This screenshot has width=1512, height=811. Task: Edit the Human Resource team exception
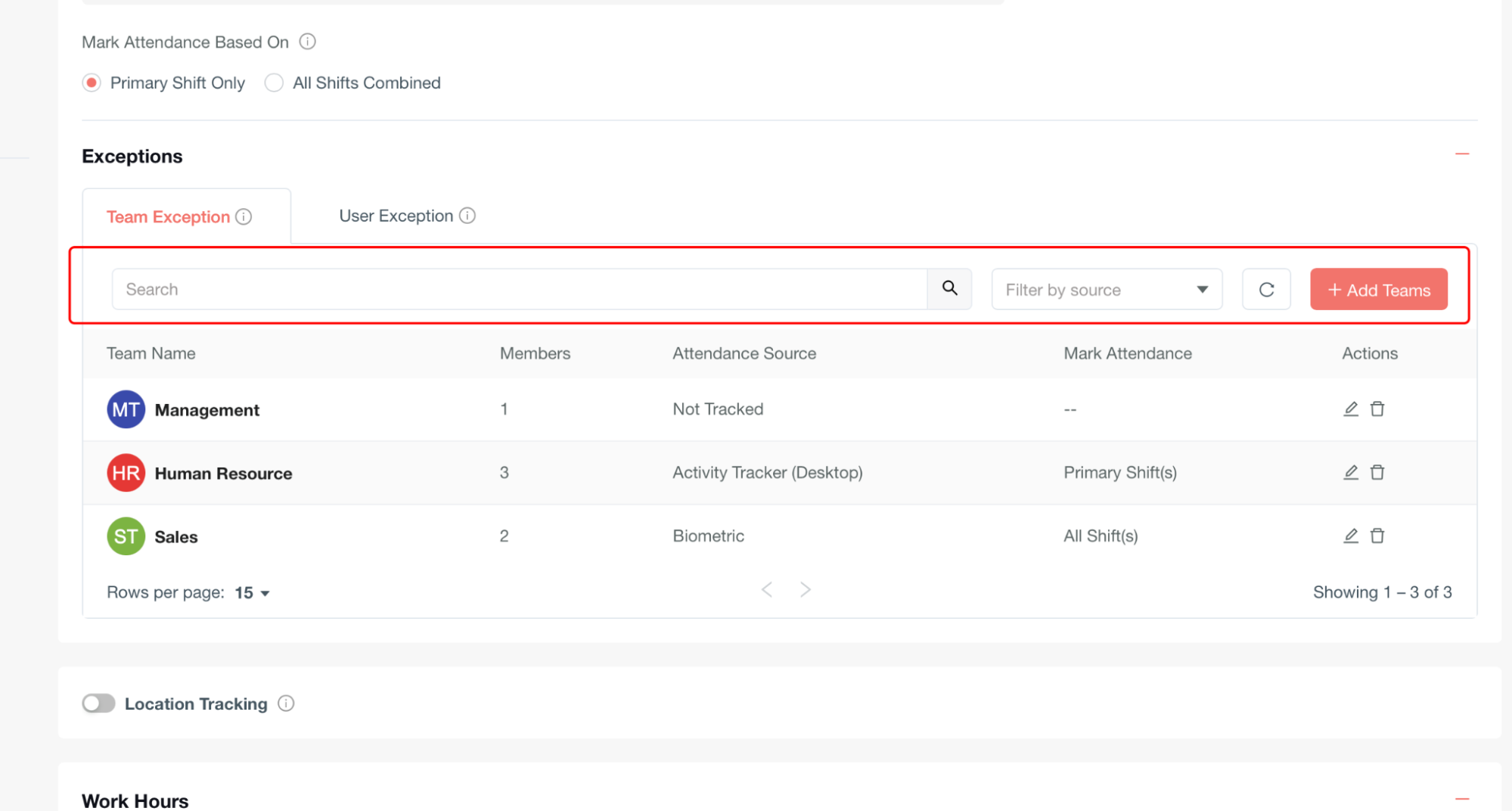tap(1350, 473)
